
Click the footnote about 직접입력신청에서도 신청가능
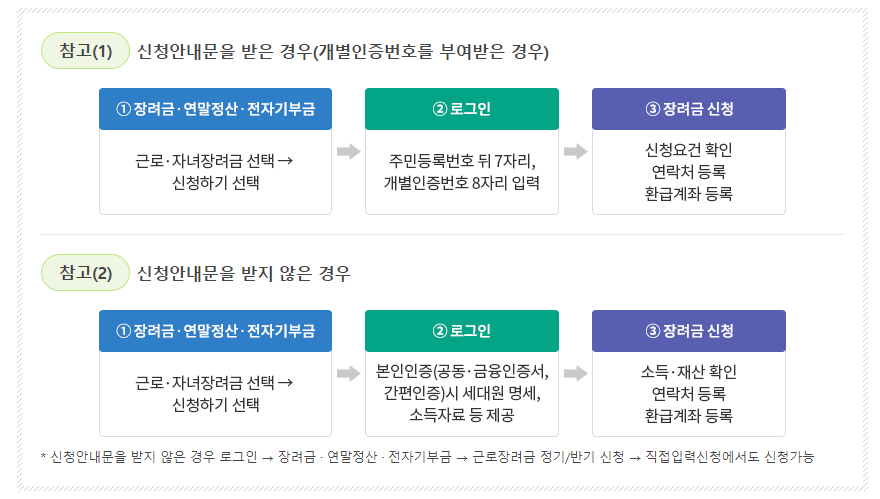pos(427,457)
